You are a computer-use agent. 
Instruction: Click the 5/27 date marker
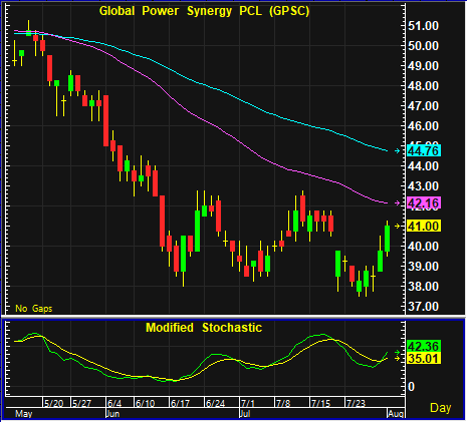click(x=82, y=403)
